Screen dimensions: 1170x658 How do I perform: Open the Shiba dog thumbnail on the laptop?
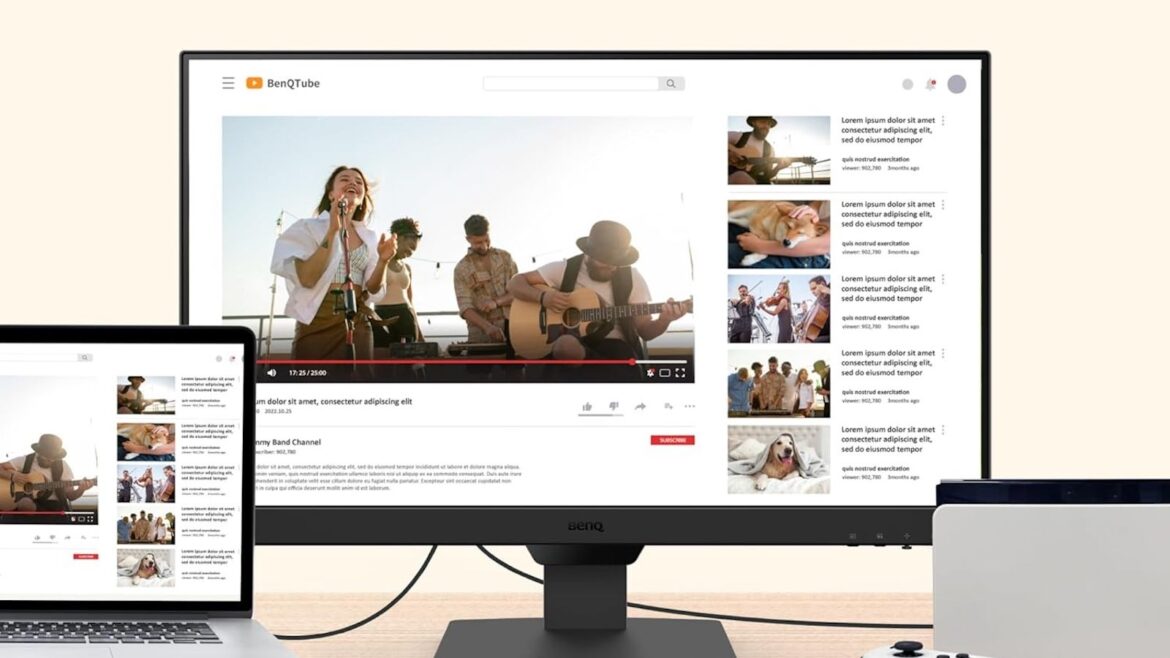coord(146,441)
